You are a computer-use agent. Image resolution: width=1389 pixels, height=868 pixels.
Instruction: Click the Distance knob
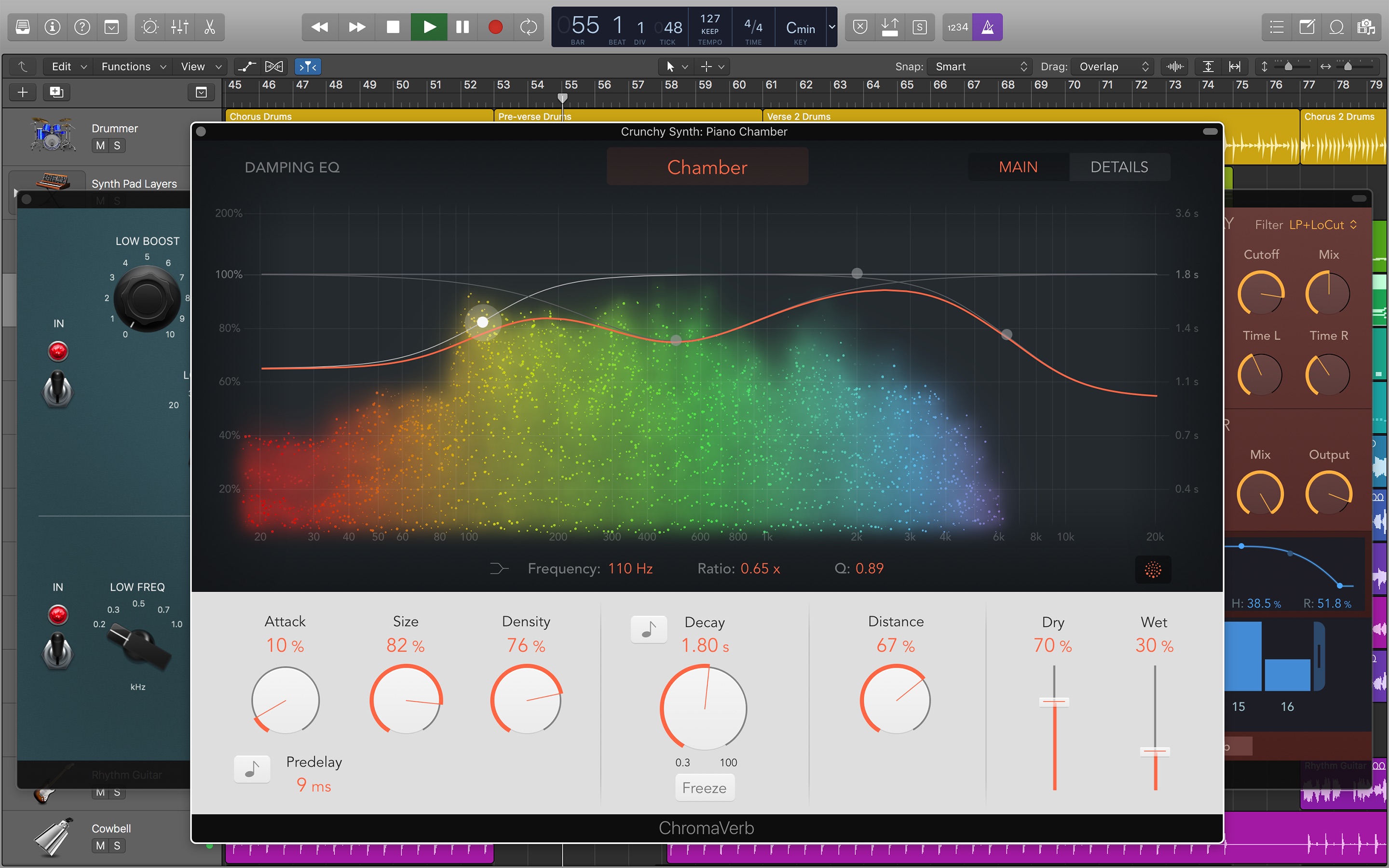(x=896, y=699)
